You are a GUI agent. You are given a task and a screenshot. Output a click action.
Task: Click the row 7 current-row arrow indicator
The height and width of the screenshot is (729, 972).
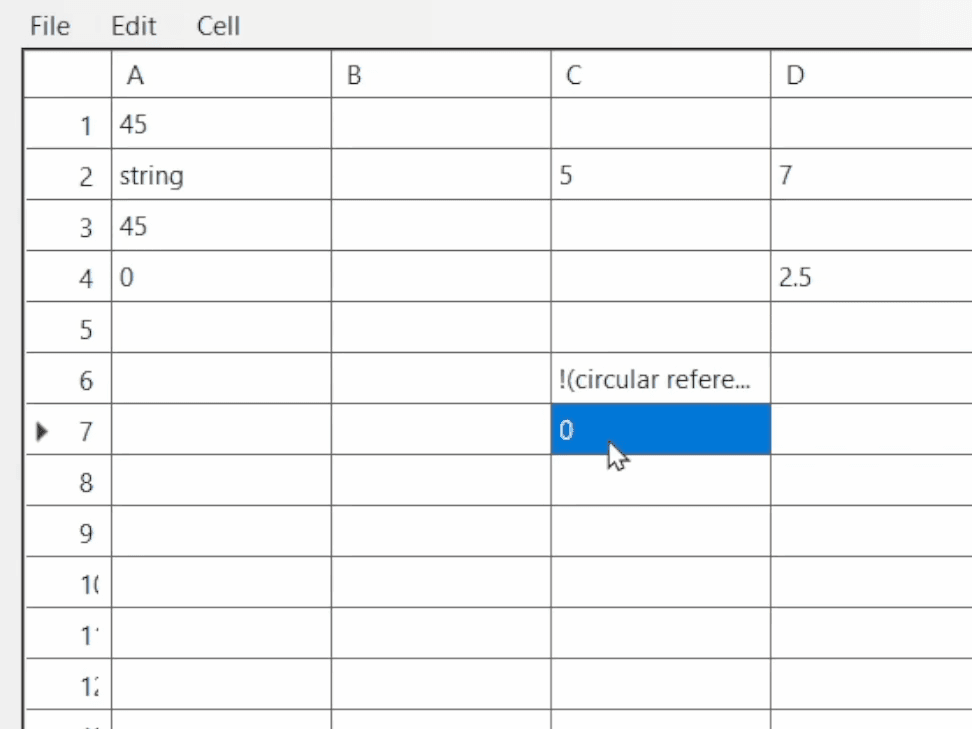(42, 431)
